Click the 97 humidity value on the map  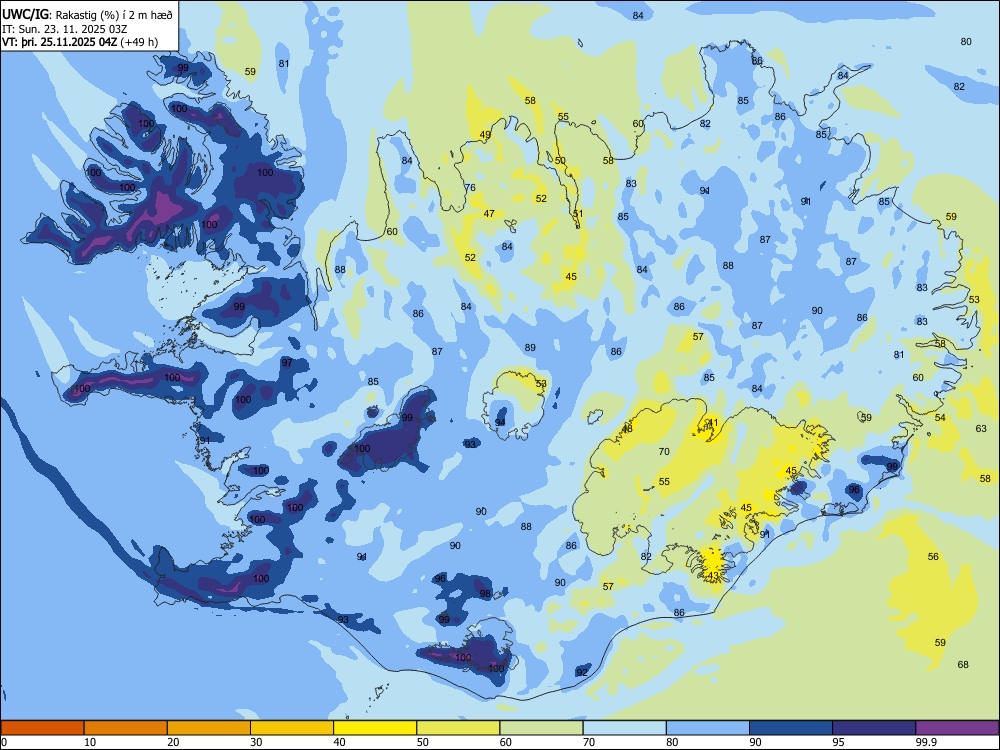(x=287, y=363)
